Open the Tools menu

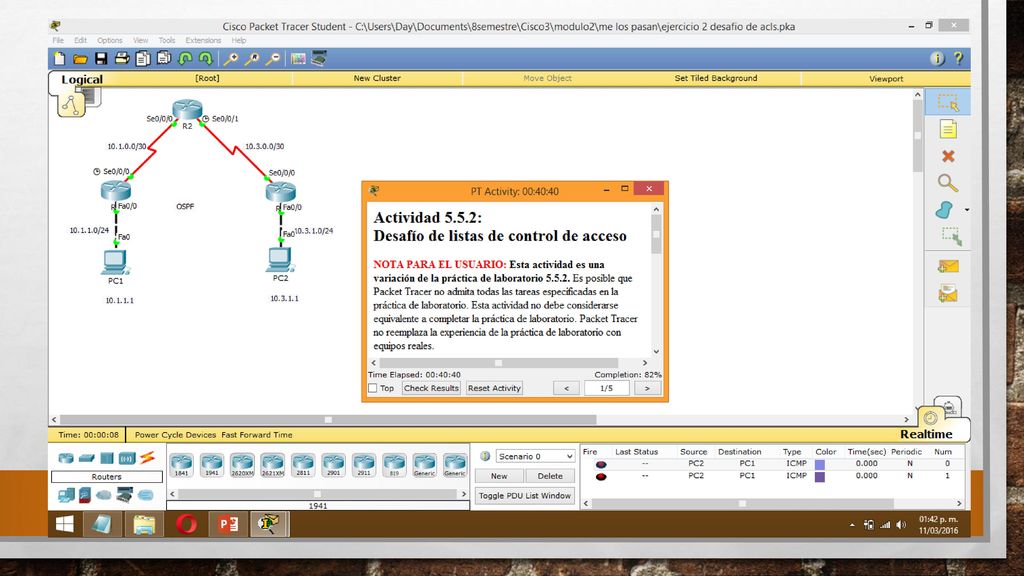(167, 40)
